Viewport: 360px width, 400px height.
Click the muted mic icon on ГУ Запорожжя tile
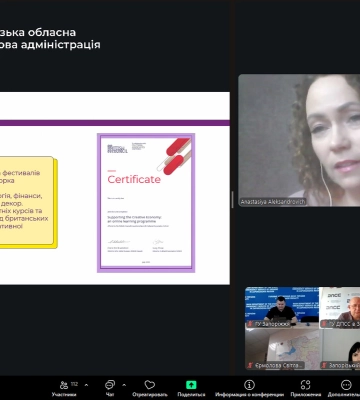pos(250,324)
